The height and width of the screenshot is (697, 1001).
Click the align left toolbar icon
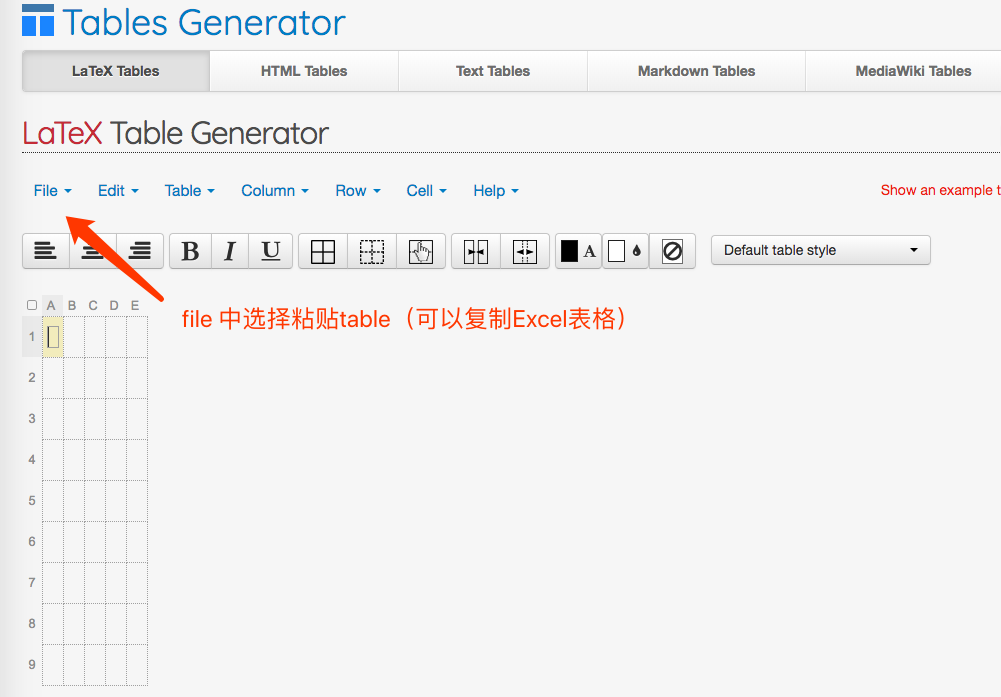[45, 251]
